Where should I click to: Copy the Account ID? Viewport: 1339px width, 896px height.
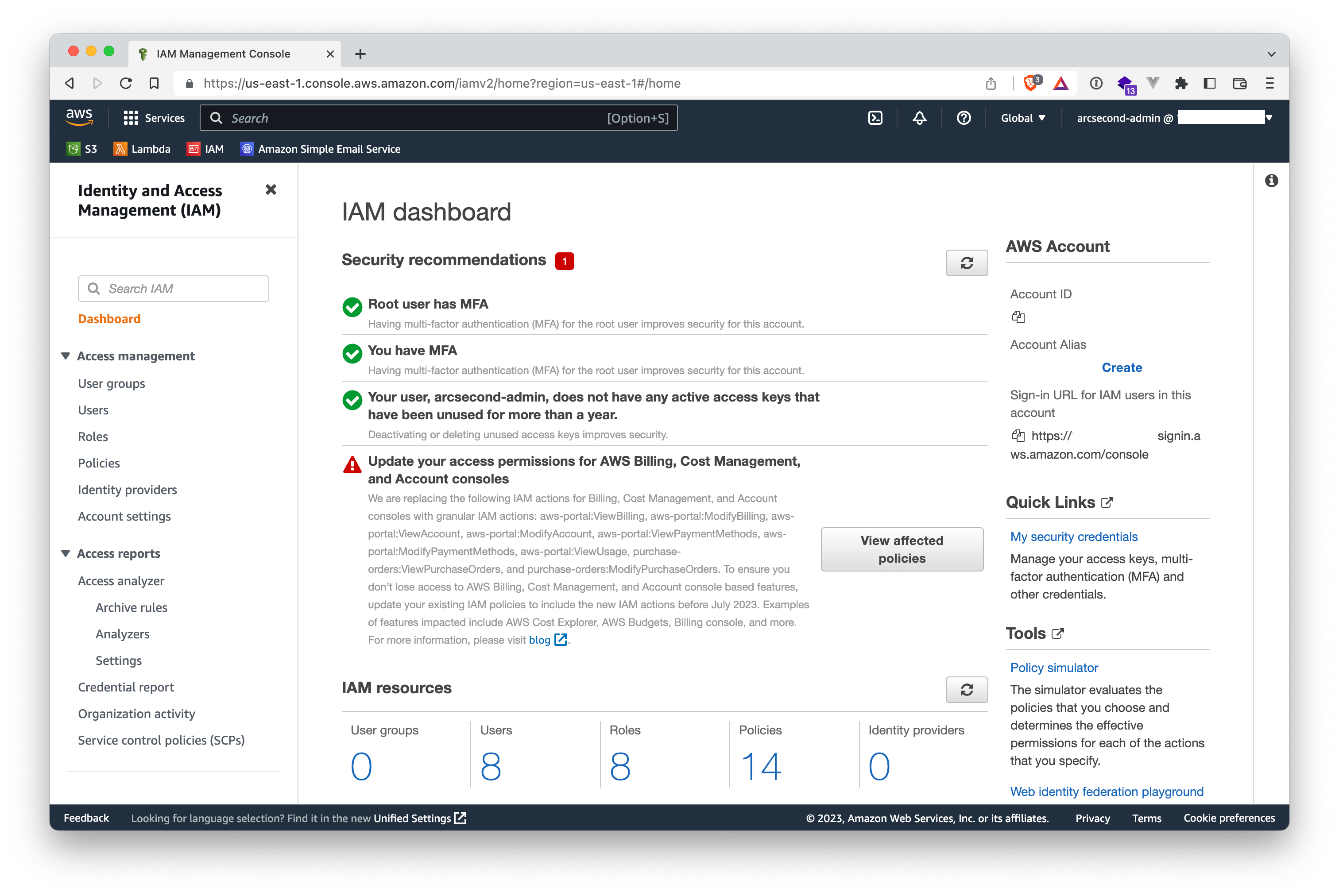click(x=1018, y=317)
